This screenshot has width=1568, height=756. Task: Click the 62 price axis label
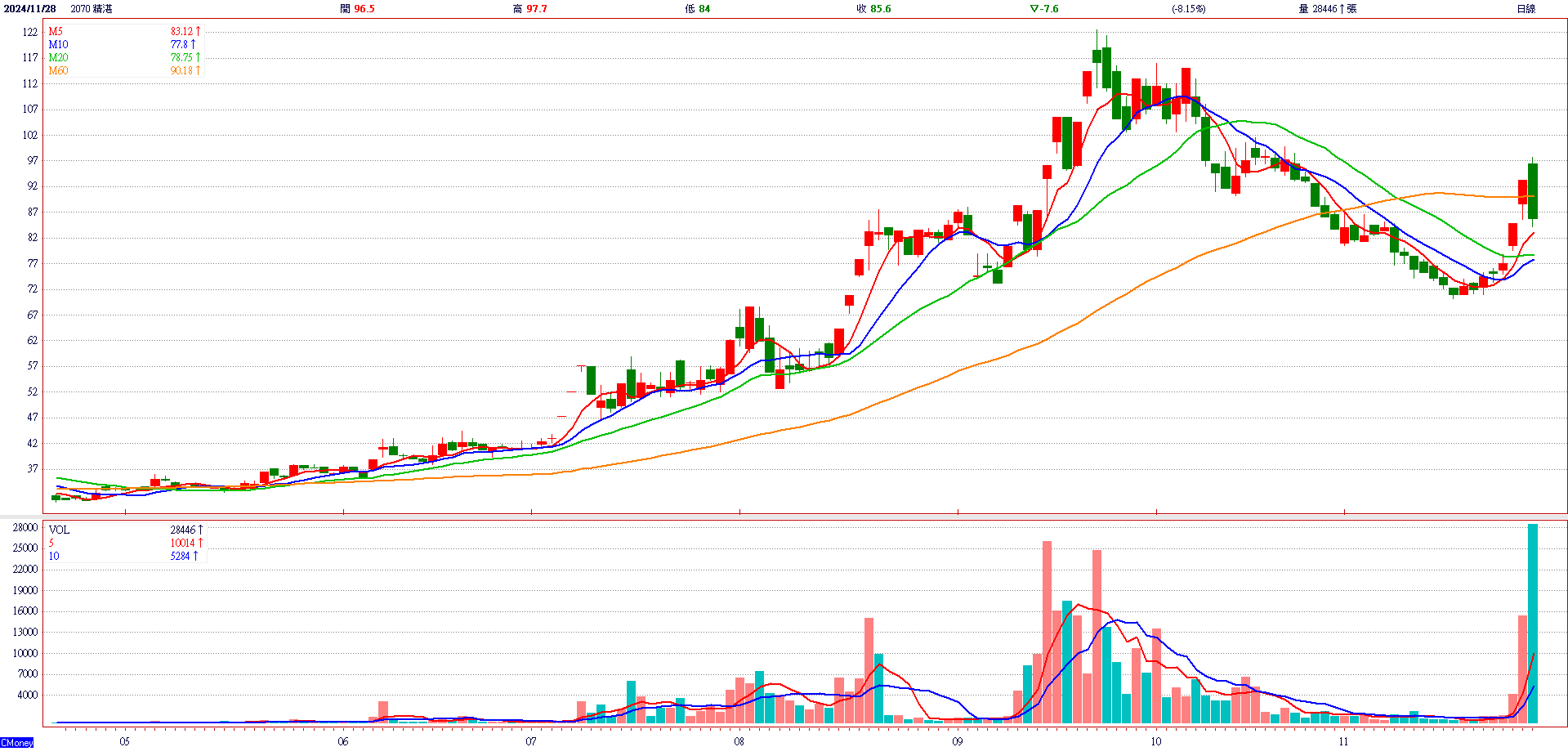pyautogui.click(x=33, y=340)
